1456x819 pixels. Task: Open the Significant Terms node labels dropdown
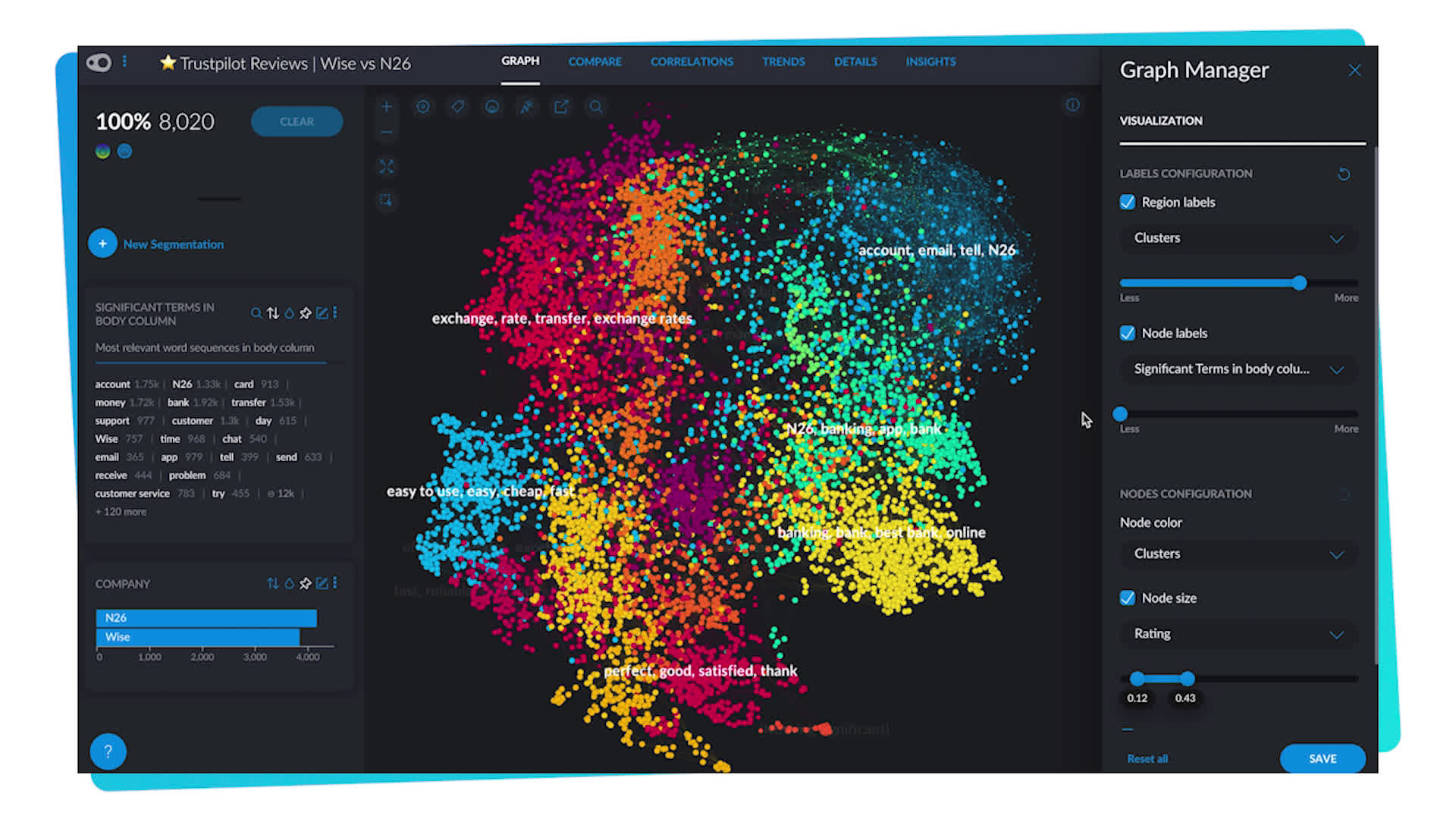click(1238, 370)
